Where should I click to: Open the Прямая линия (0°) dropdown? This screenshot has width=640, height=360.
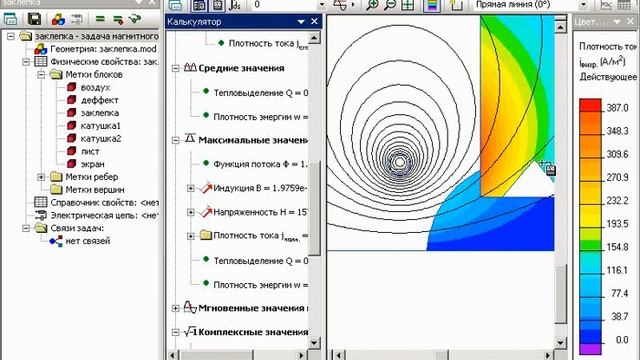pos(583,5)
